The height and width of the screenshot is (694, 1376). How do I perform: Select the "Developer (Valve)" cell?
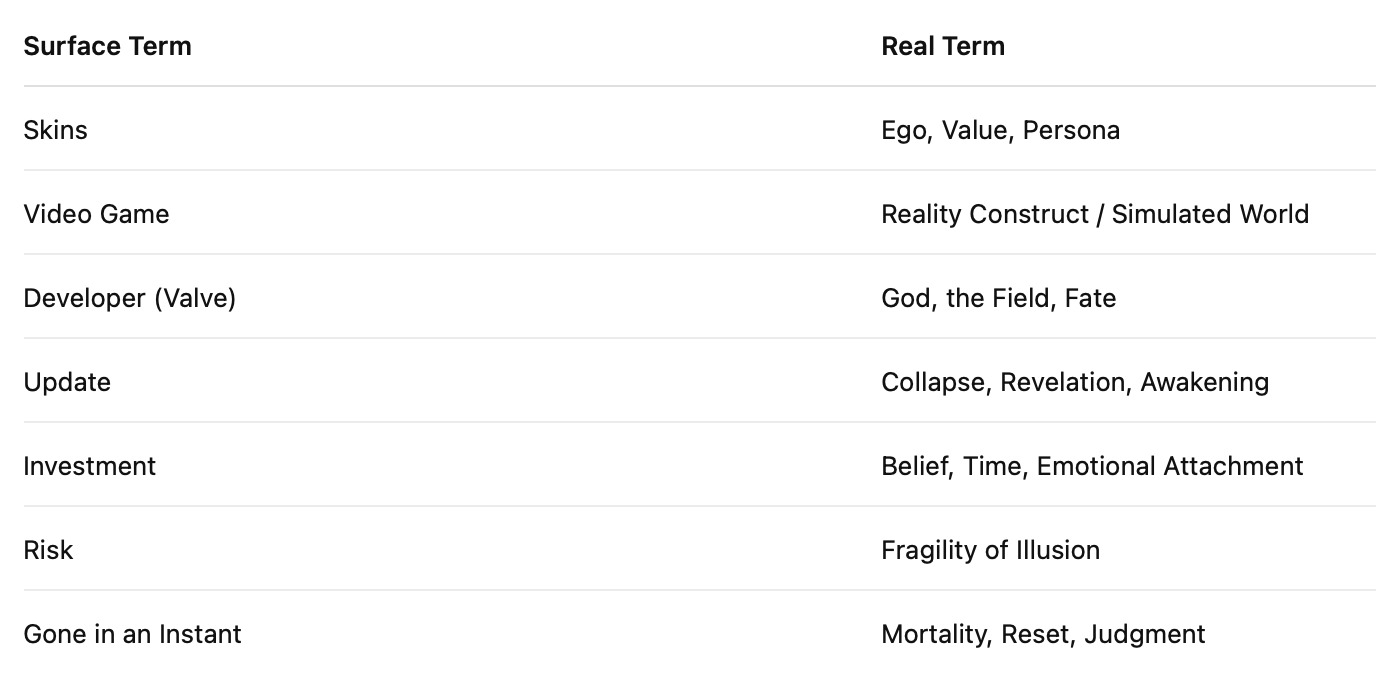(129, 298)
